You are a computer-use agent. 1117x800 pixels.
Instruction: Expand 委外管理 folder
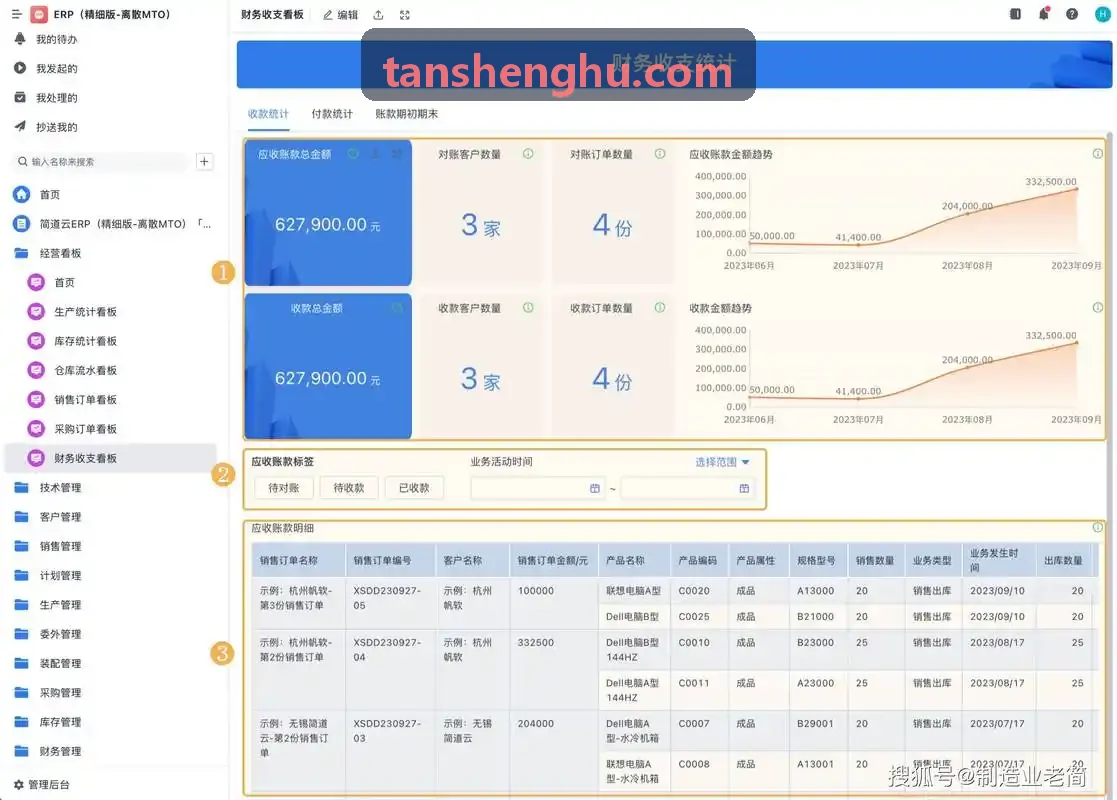(x=48, y=634)
